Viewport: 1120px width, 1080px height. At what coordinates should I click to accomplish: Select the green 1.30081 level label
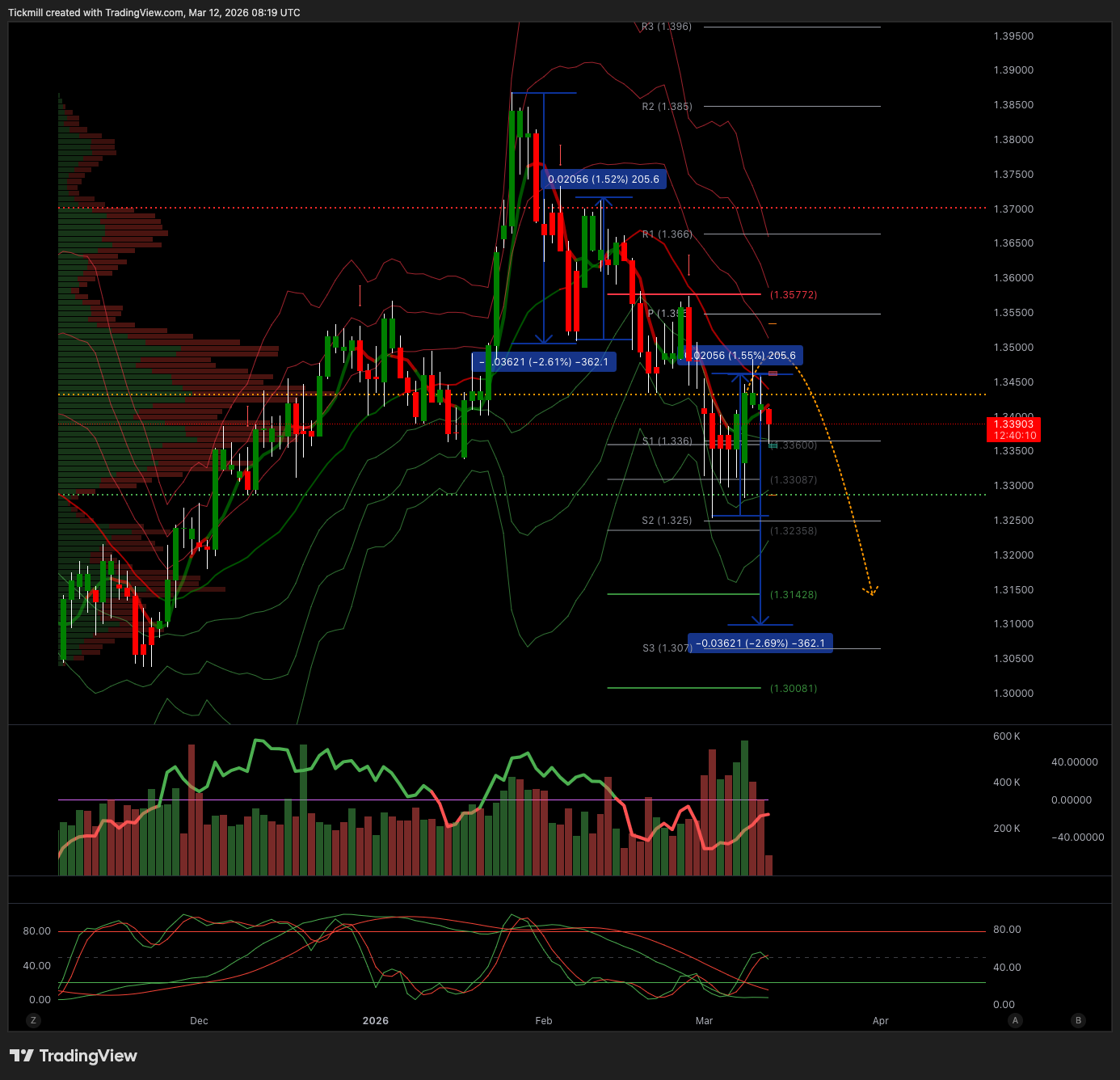[793, 689]
